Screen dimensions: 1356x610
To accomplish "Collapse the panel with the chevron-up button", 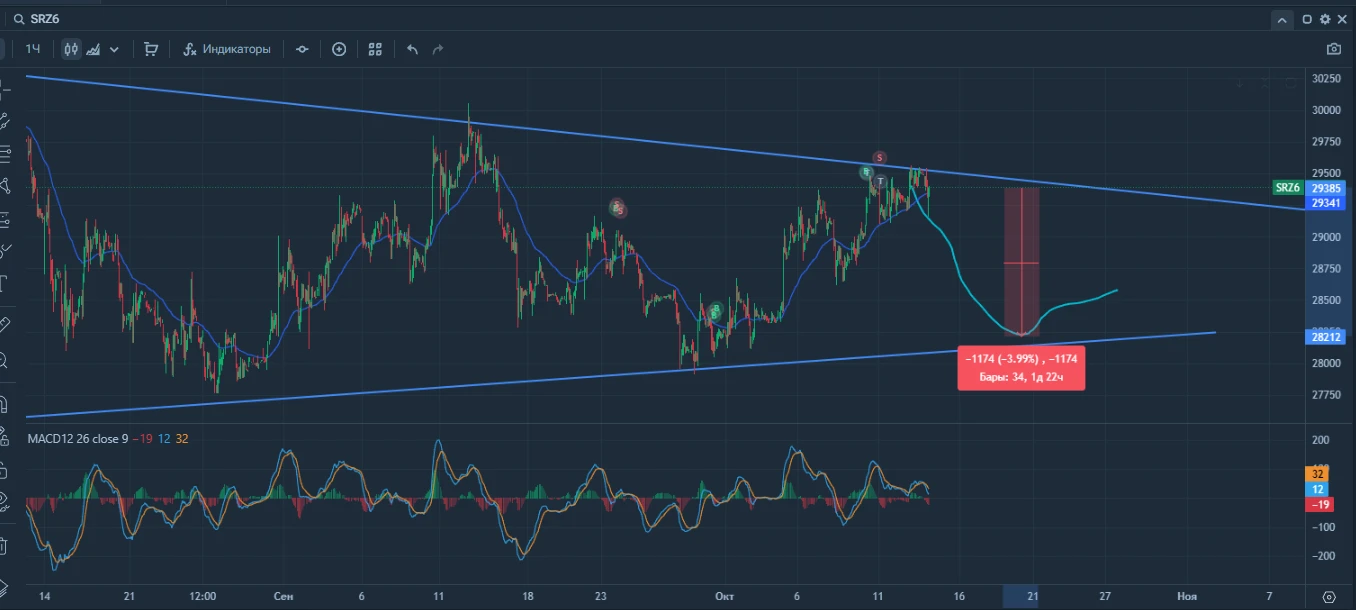I will pyautogui.click(x=1282, y=19).
